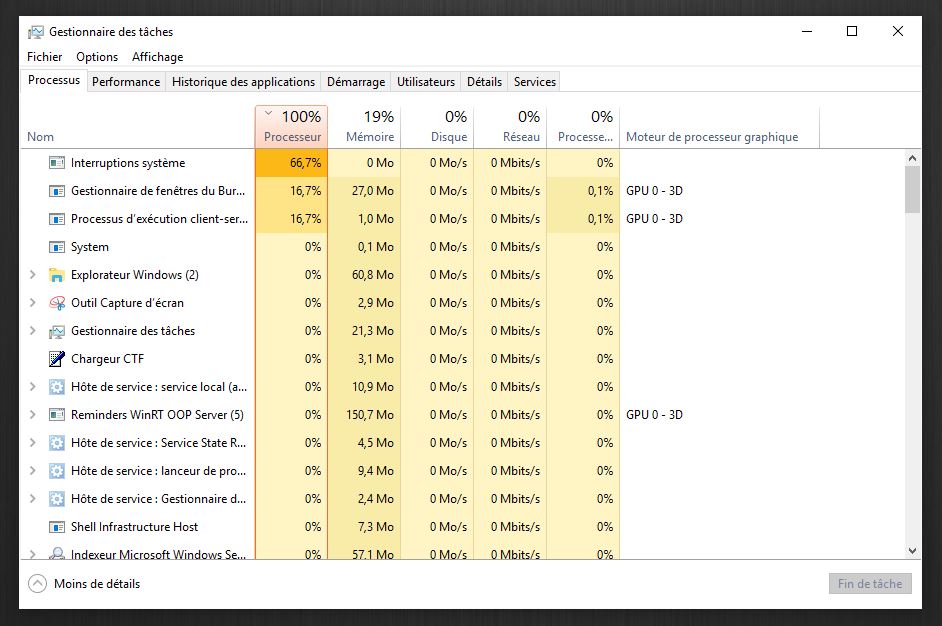
Task: Open the Fichier menu
Action: click(x=44, y=57)
